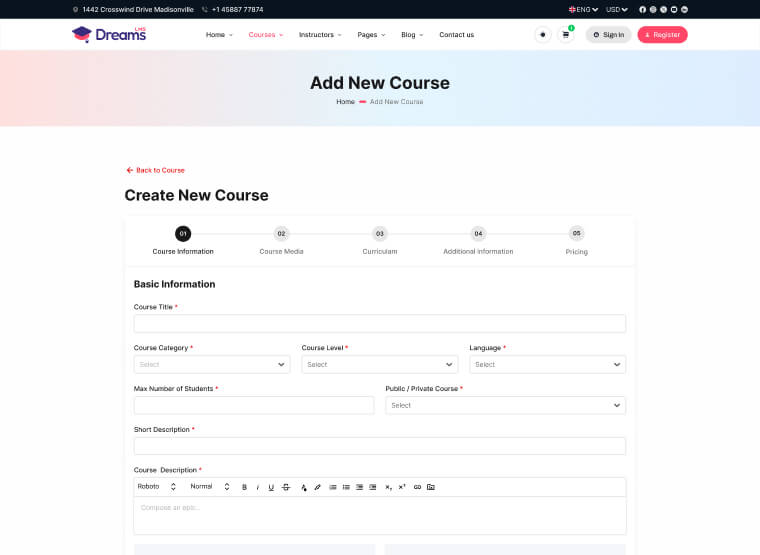Click inside the Course Description compose area
Image resolution: width=760 pixels, height=555 pixels.
380,516
